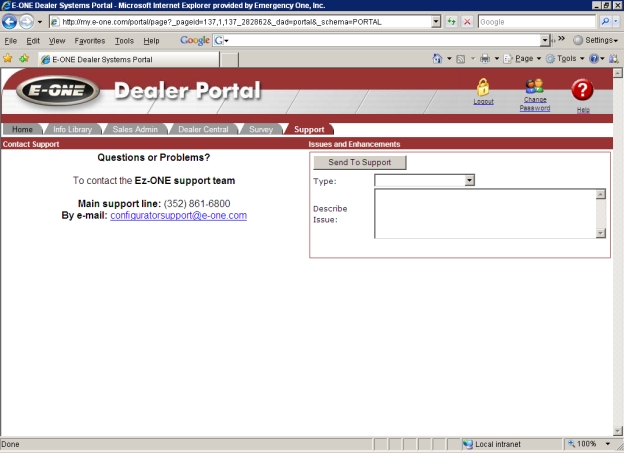Open the Type dropdown list

point(424,180)
